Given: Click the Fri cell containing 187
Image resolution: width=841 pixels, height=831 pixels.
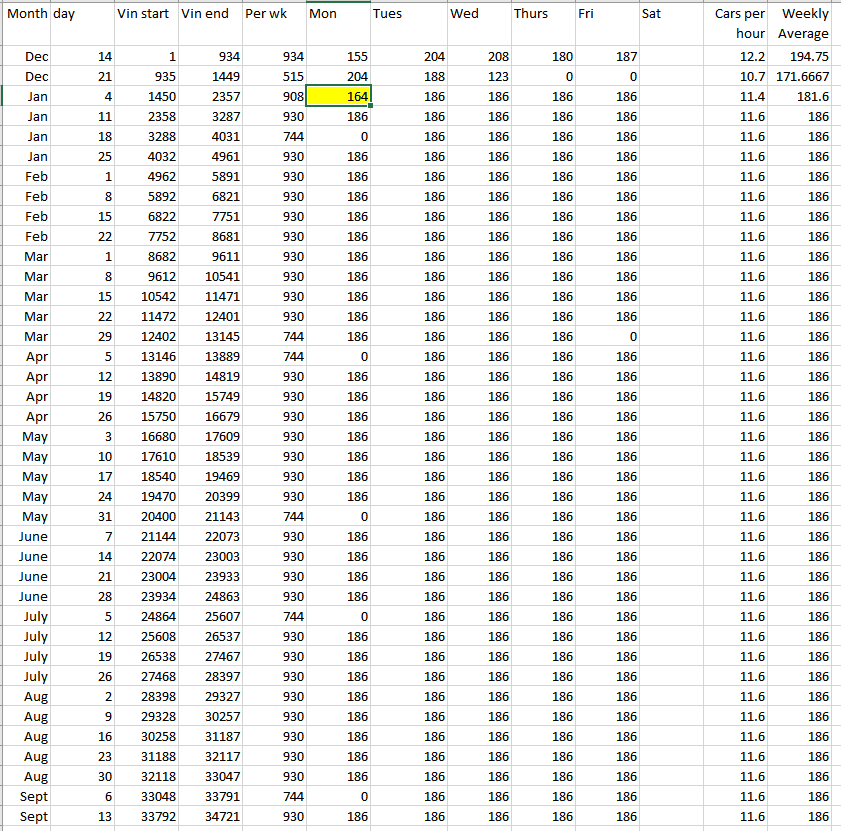Looking at the screenshot, I should point(607,57).
